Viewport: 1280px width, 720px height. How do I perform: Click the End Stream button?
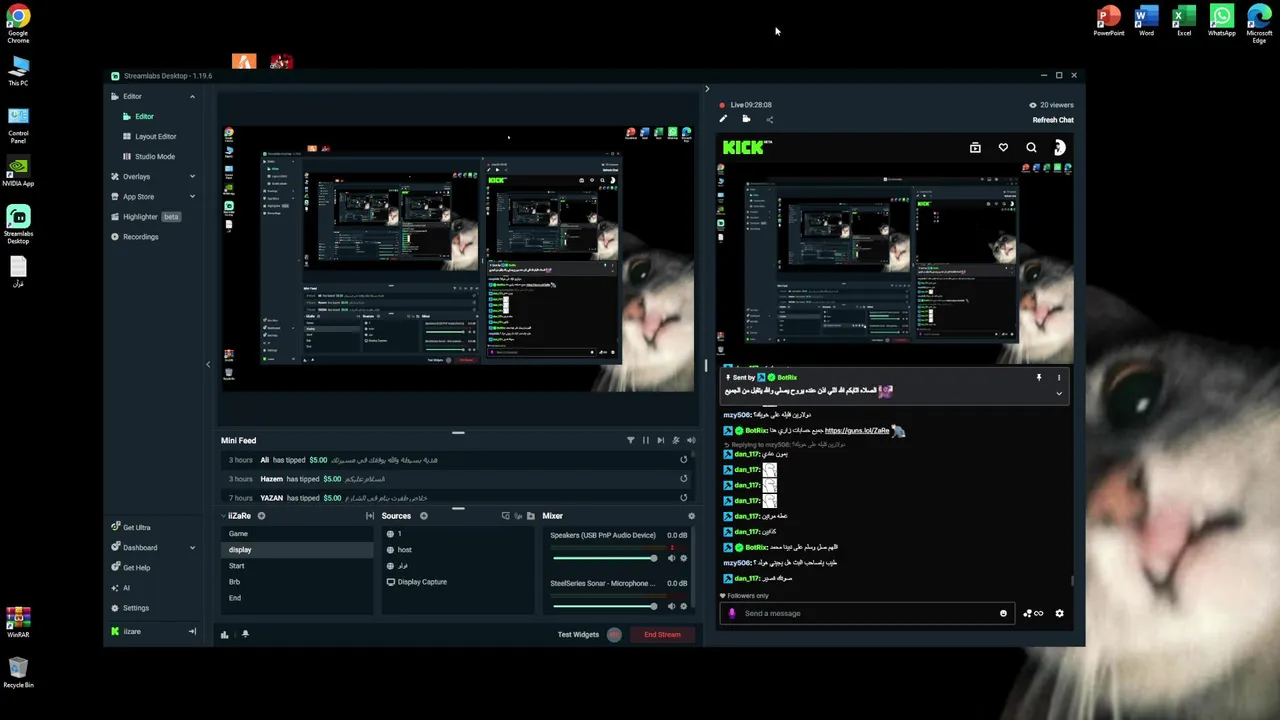pos(662,634)
